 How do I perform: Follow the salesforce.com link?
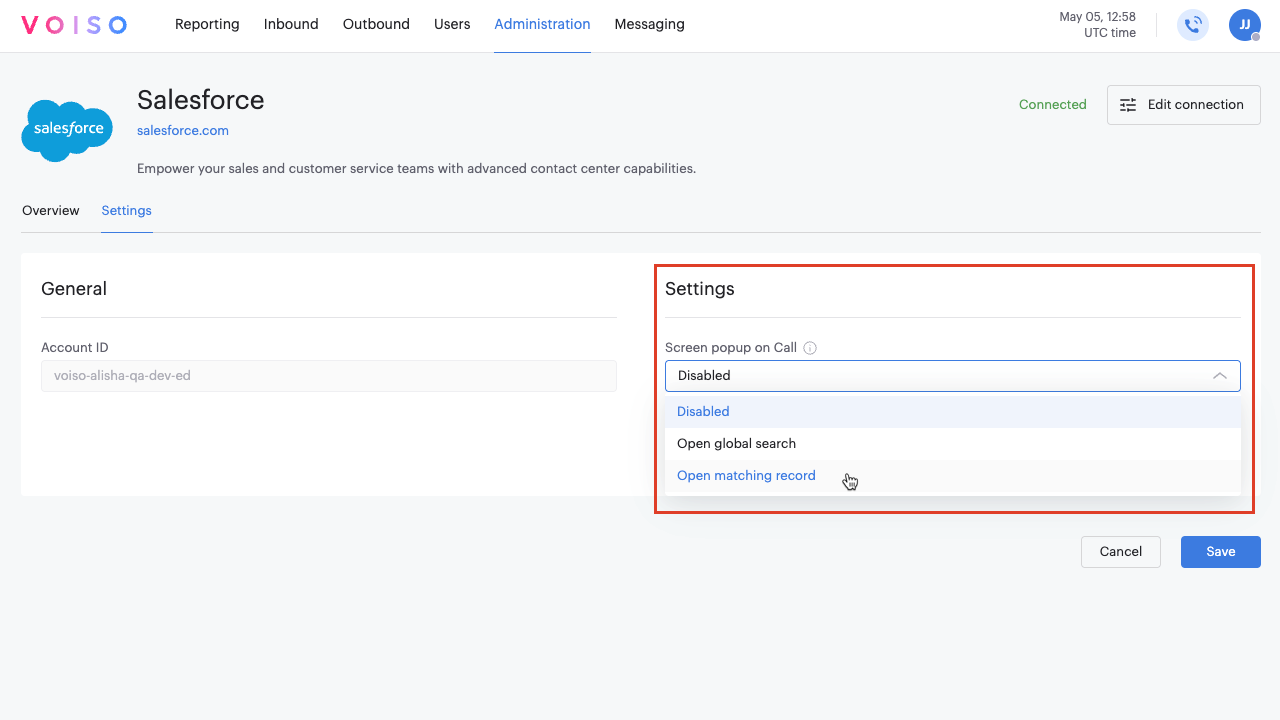[183, 131]
